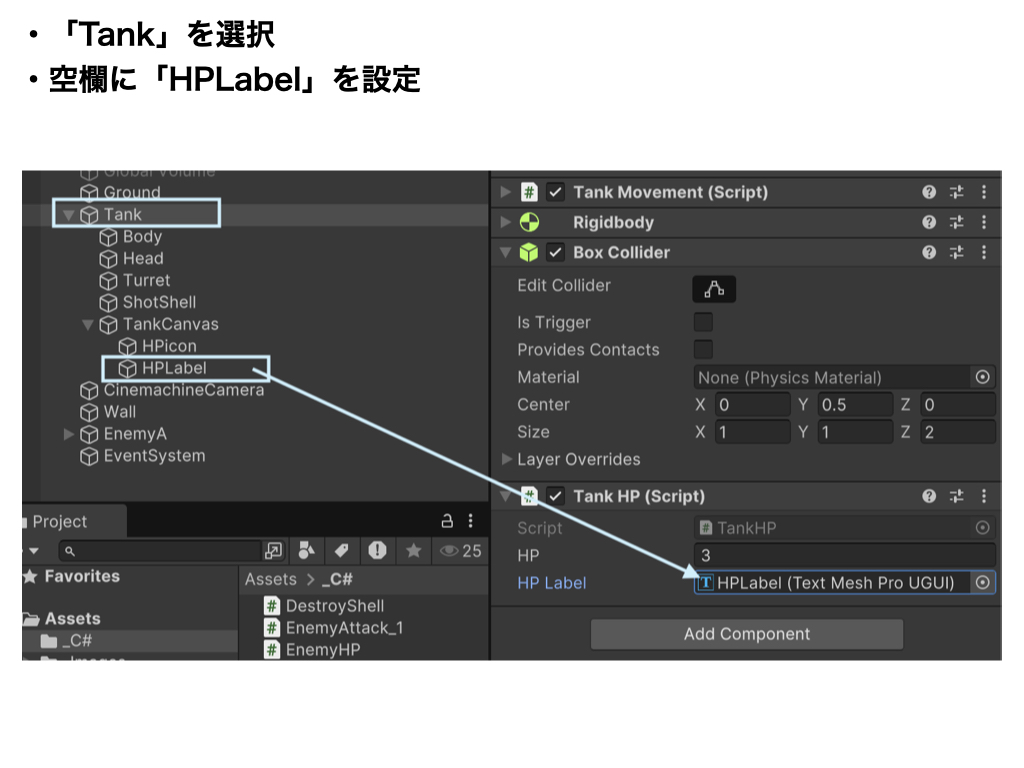Open Box Collider help reference icon
Viewport: 1024px width, 768px height.
[x=929, y=252]
